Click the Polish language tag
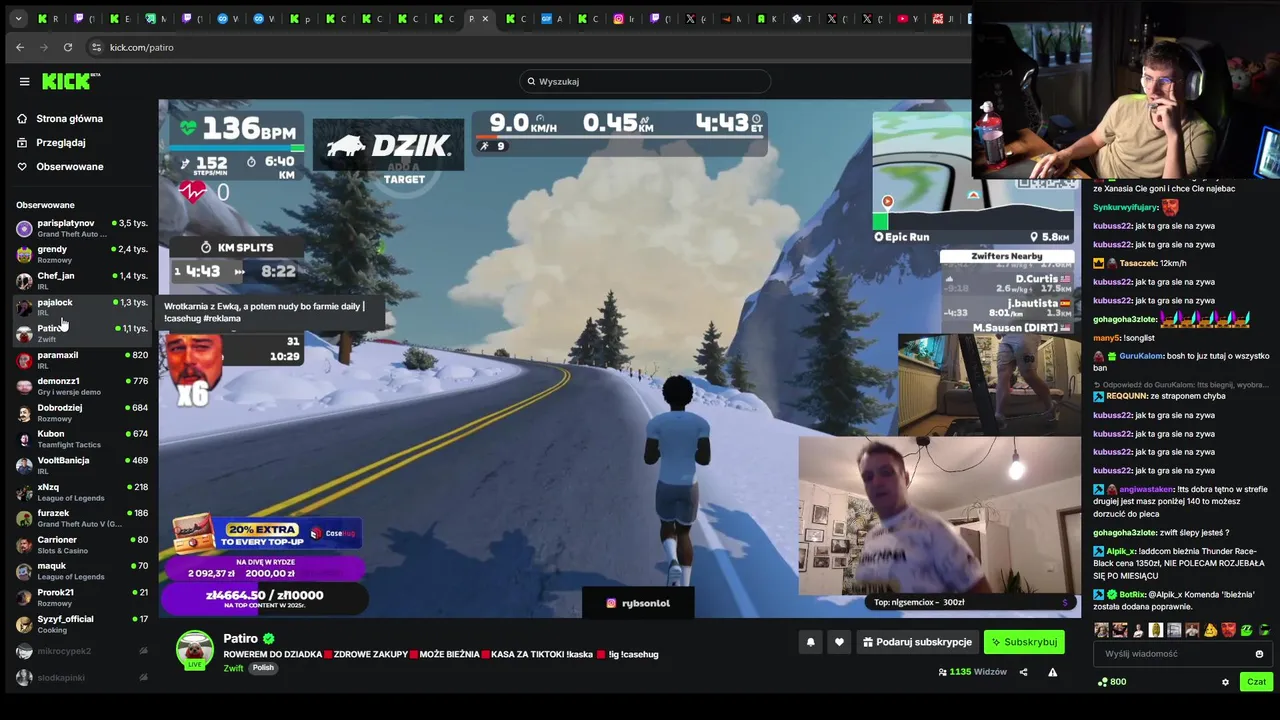The height and width of the screenshot is (720, 1280). (x=263, y=668)
